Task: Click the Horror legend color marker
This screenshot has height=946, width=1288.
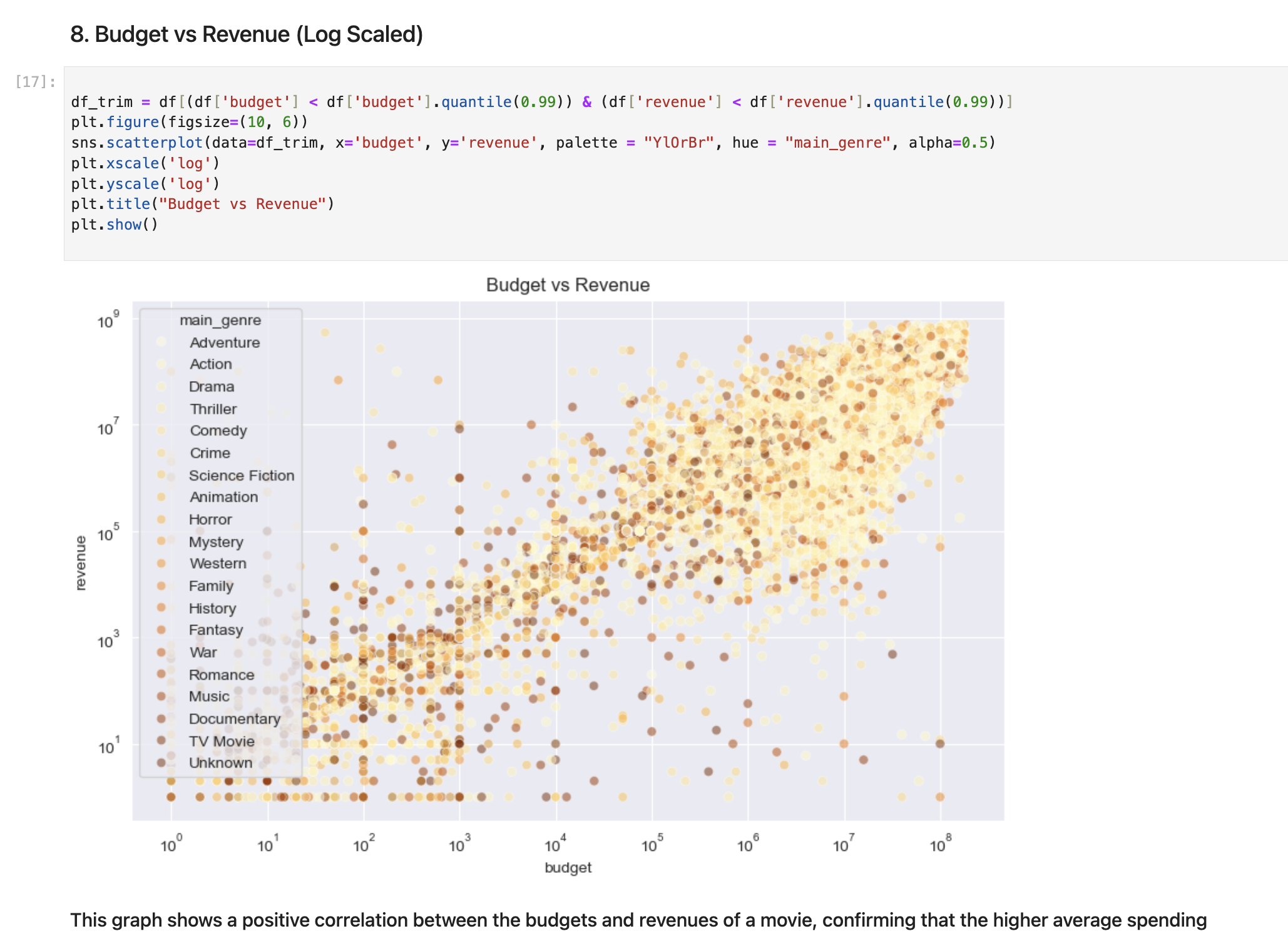Action: [161, 519]
